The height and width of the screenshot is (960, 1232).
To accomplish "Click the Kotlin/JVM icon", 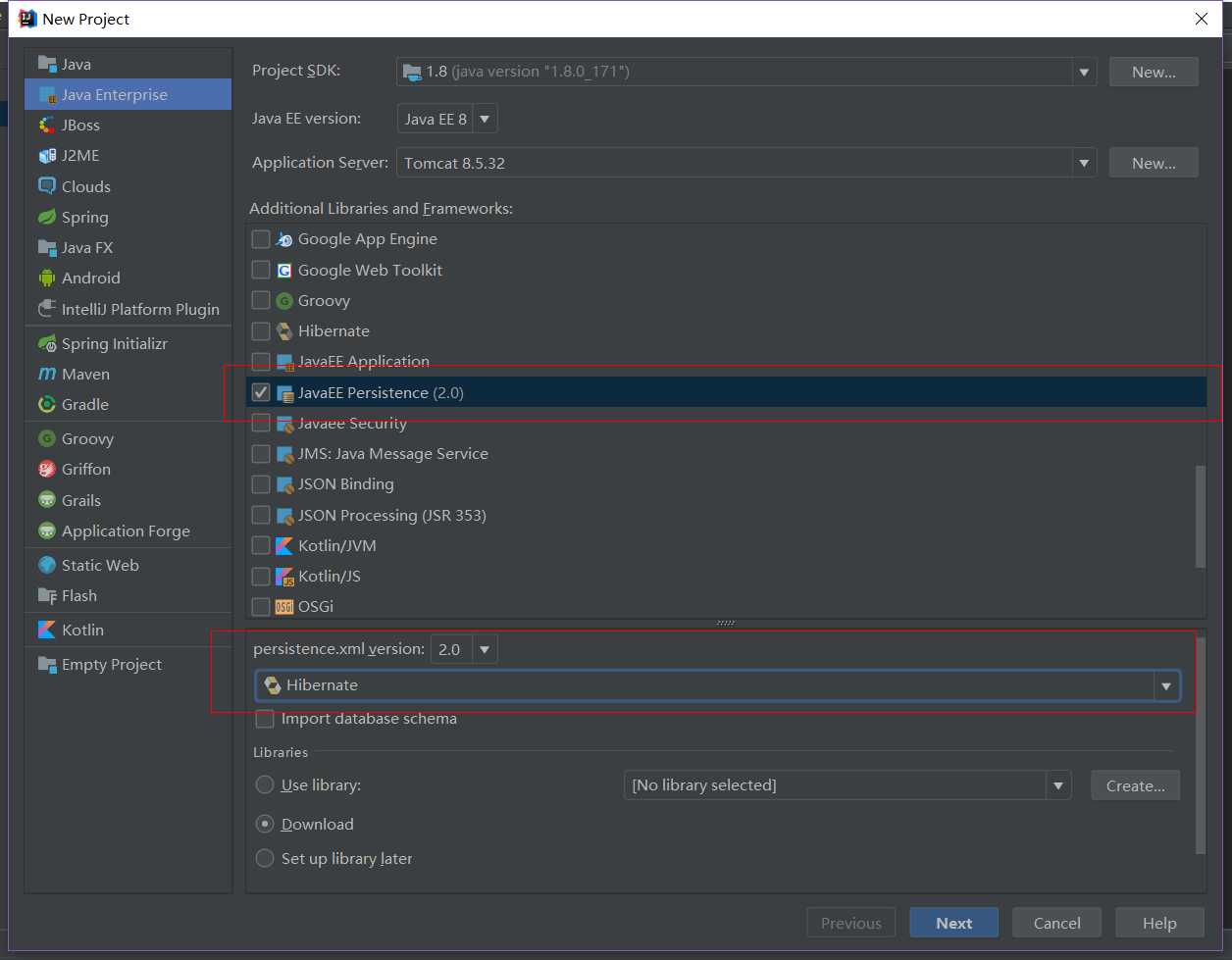I will pyautogui.click(x=284, y=545).
